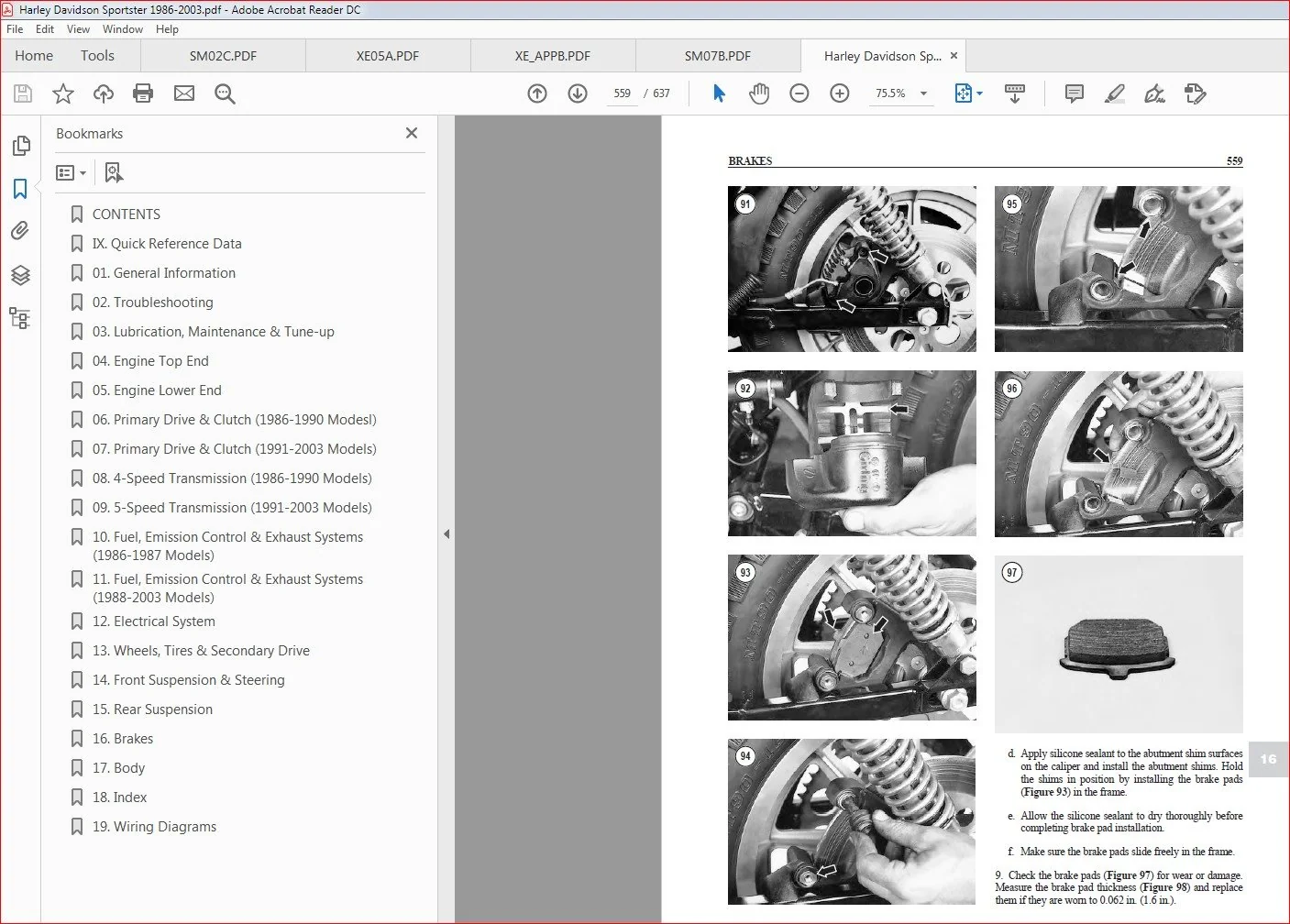Close the Harley Davidson Sp... tab
Viewport: 1290px width, 924px height.
click(954, 56)
